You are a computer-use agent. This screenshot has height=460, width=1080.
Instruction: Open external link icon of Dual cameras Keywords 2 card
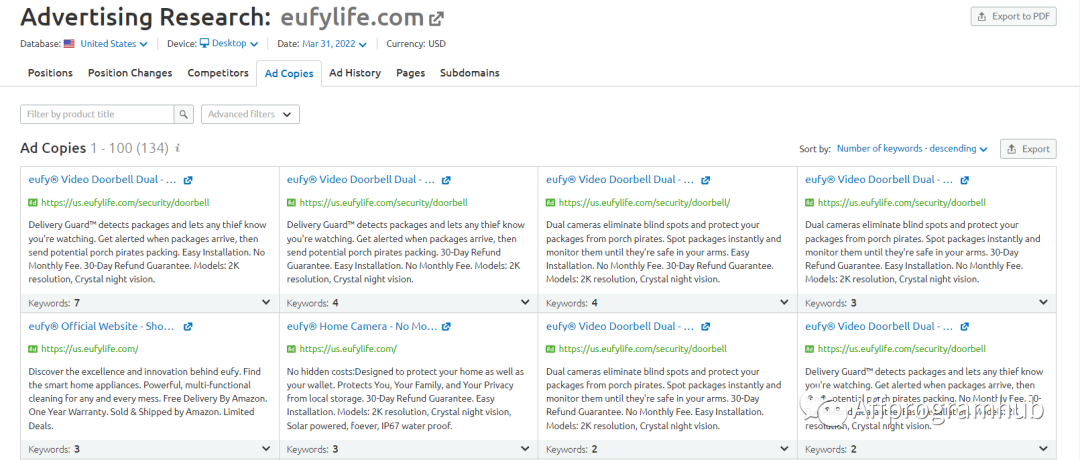click(x=705, y=327)
